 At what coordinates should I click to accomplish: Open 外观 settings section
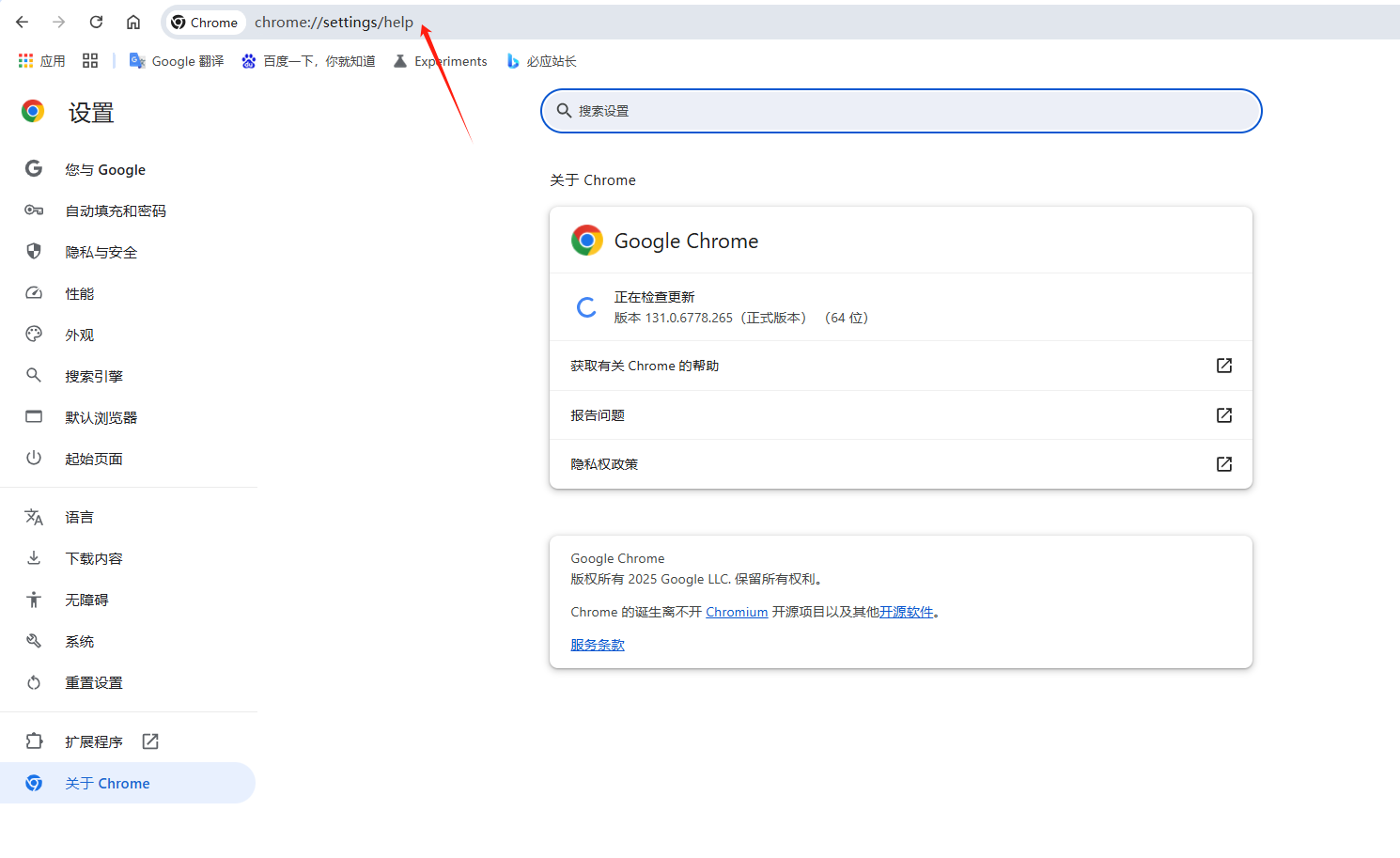[x=128, y=335]
